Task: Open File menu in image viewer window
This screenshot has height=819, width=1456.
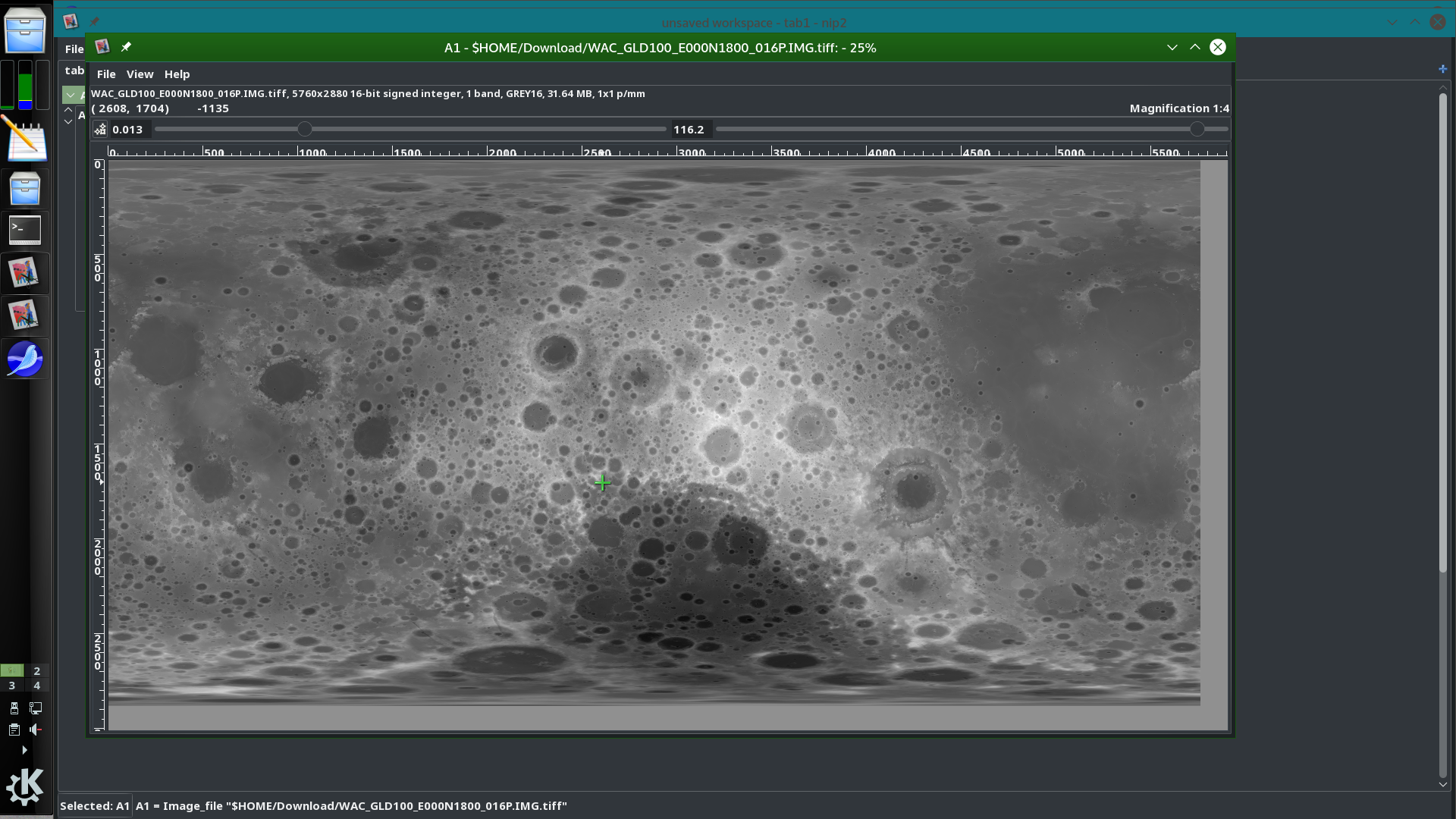Action: point(106,74)
